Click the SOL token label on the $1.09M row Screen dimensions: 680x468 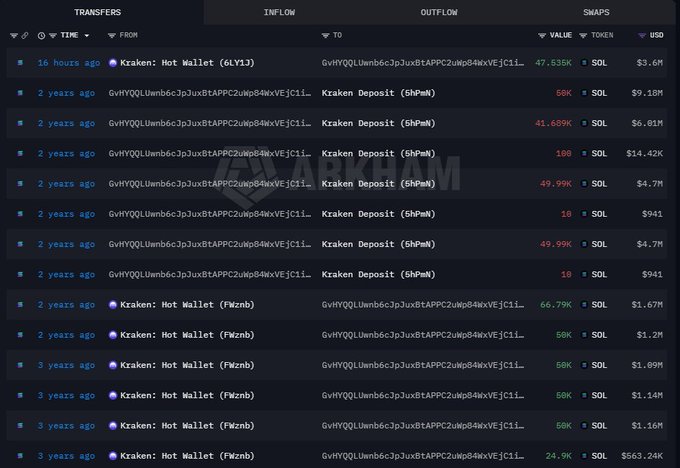click(x=599, y=365)
